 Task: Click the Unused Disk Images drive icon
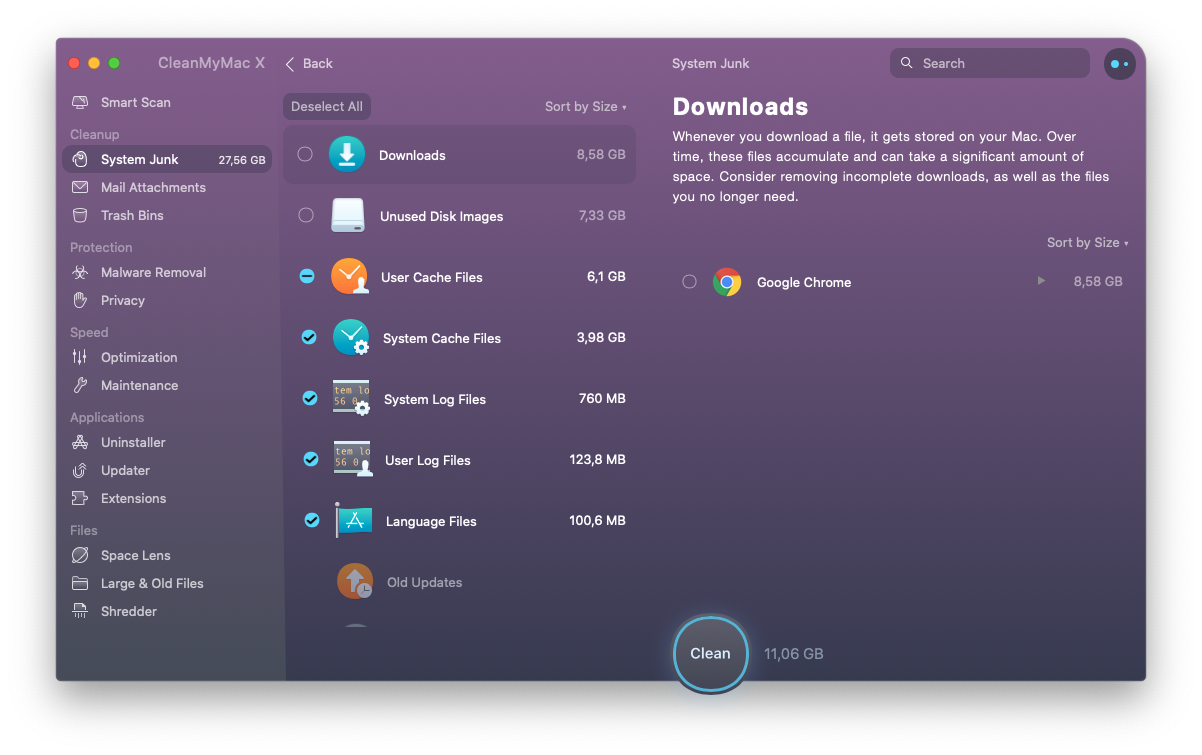pos(348,216)
